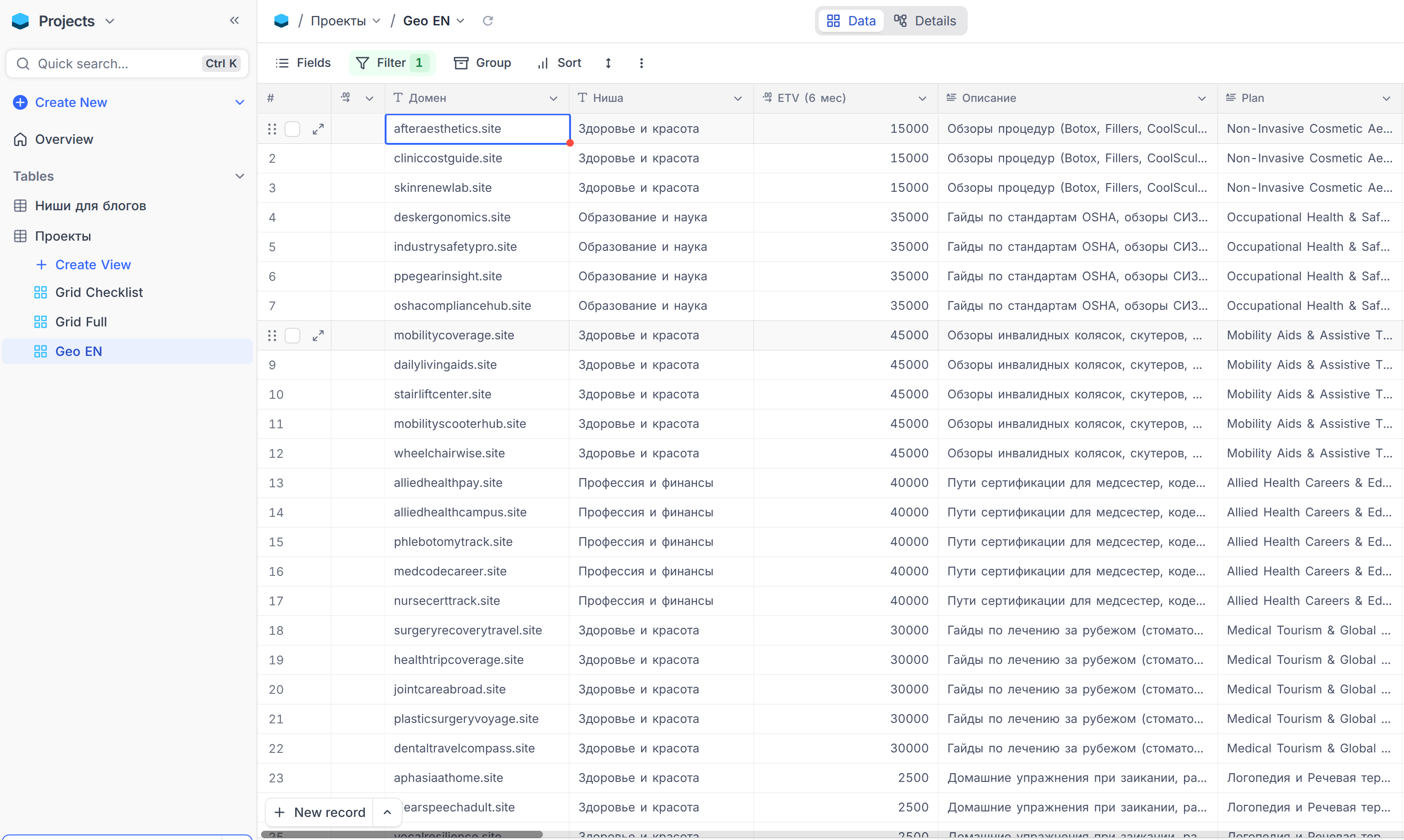Click the row height icon in toolbar
This screenshot has width=1404, height=840.
click(x=608, y=63)
